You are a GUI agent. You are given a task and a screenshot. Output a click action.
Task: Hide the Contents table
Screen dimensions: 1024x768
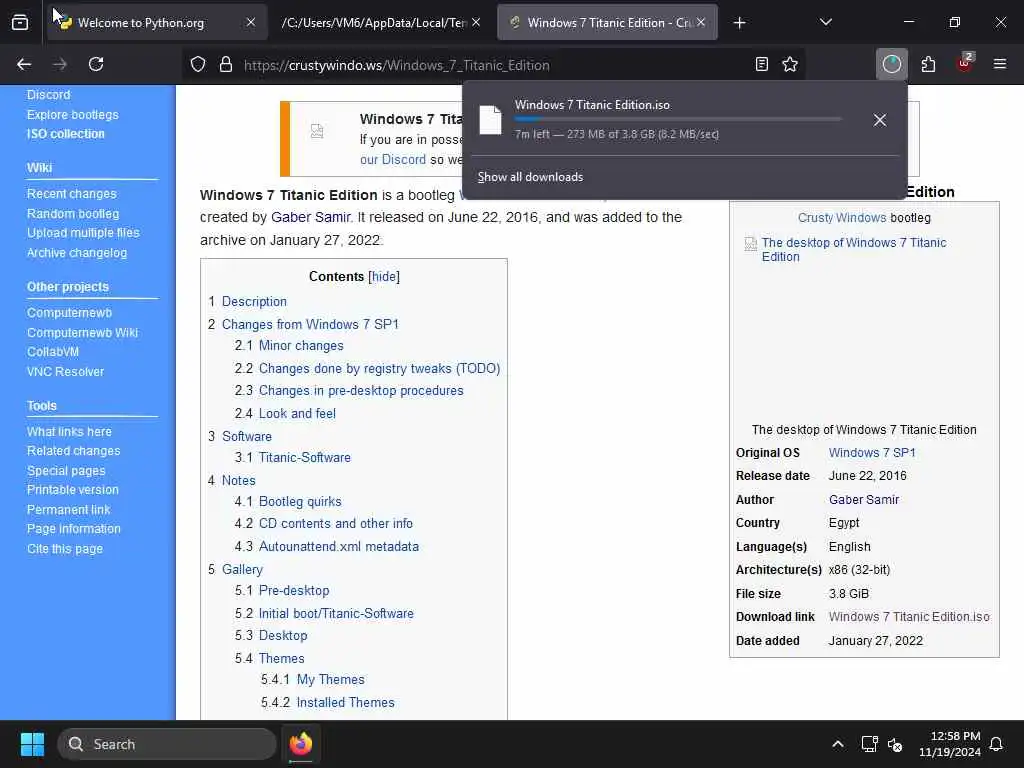(384, 276)
